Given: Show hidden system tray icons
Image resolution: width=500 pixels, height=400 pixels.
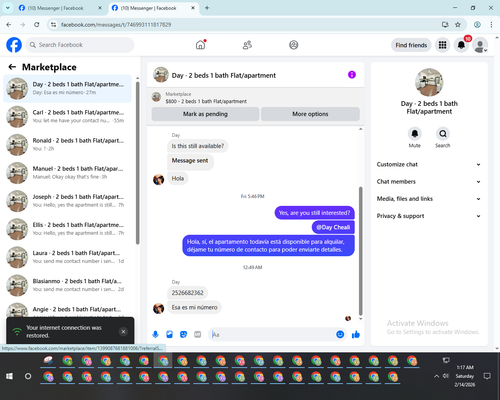Looking at the screenshot, I should (436, 376).
